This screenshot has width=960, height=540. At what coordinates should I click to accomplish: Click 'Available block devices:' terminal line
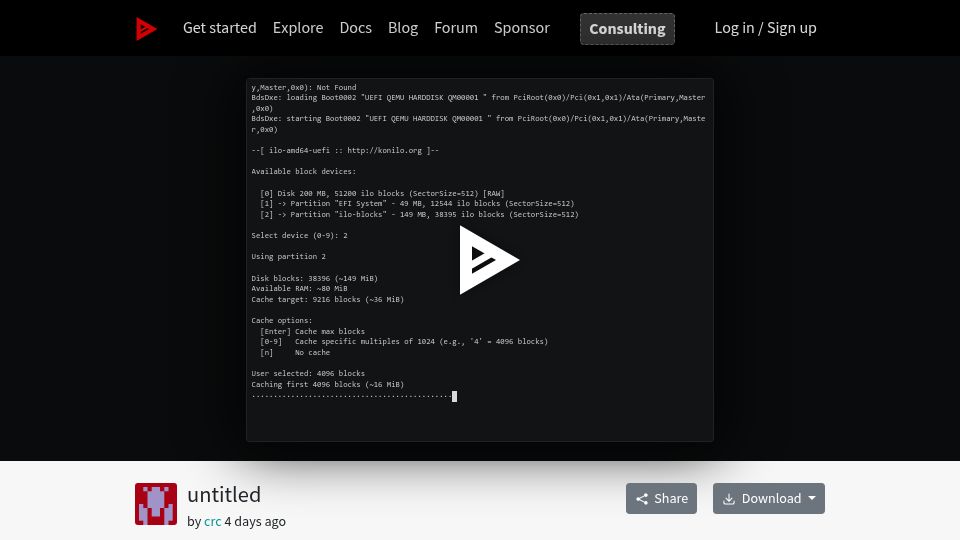click(304, 171)
